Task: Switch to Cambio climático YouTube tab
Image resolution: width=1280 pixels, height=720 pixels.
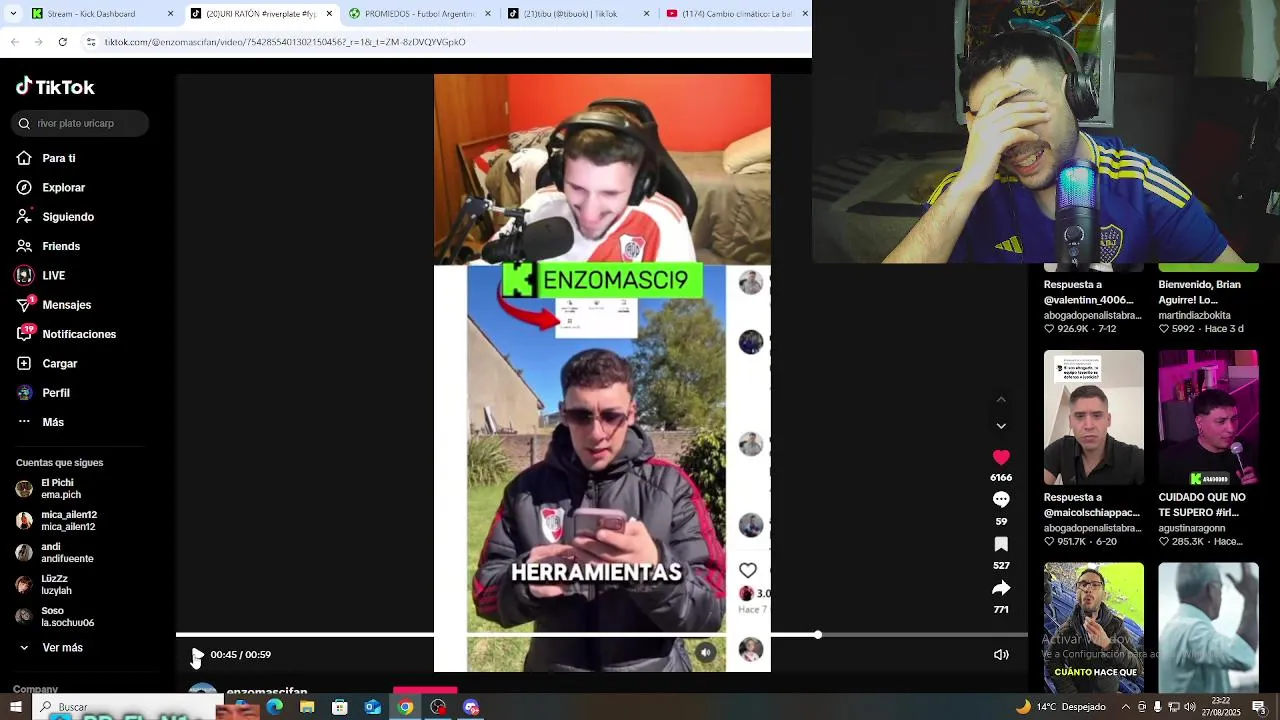Action: point(737,14)
